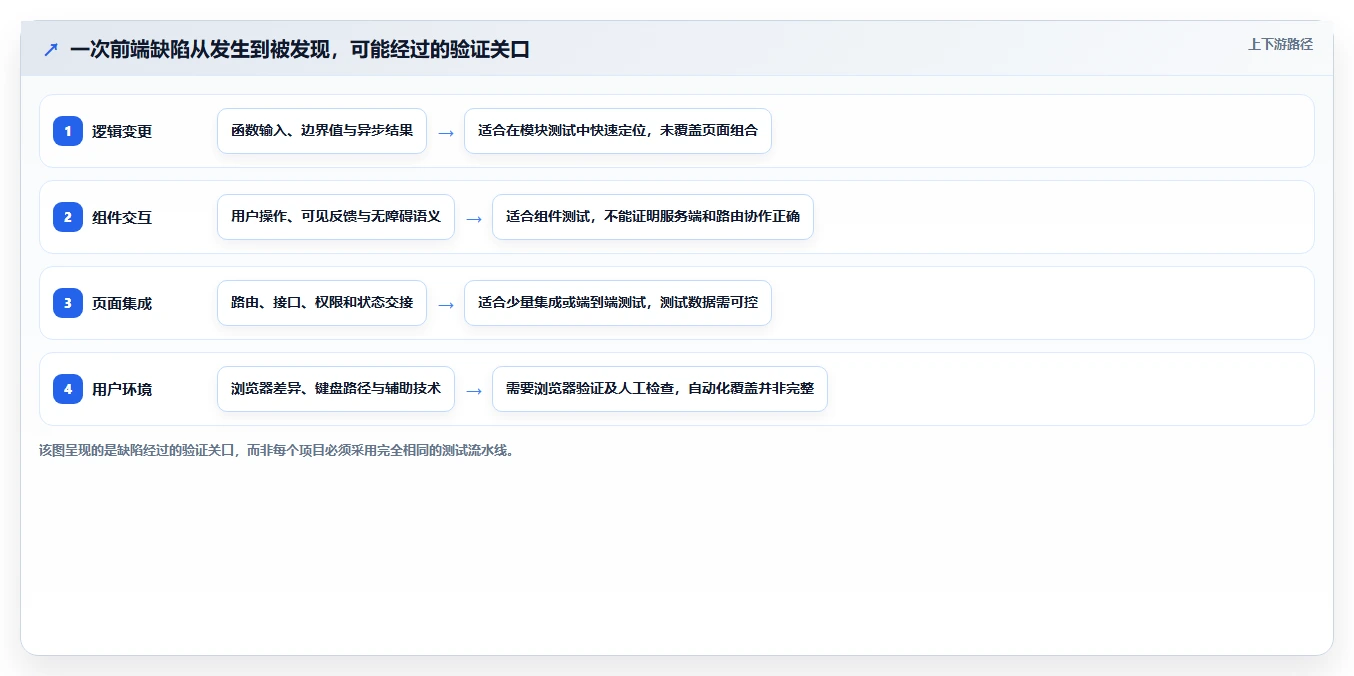Click the number 1 badge for 逻辑变更
1354x676 pixels.
click(x=68, y=131)
